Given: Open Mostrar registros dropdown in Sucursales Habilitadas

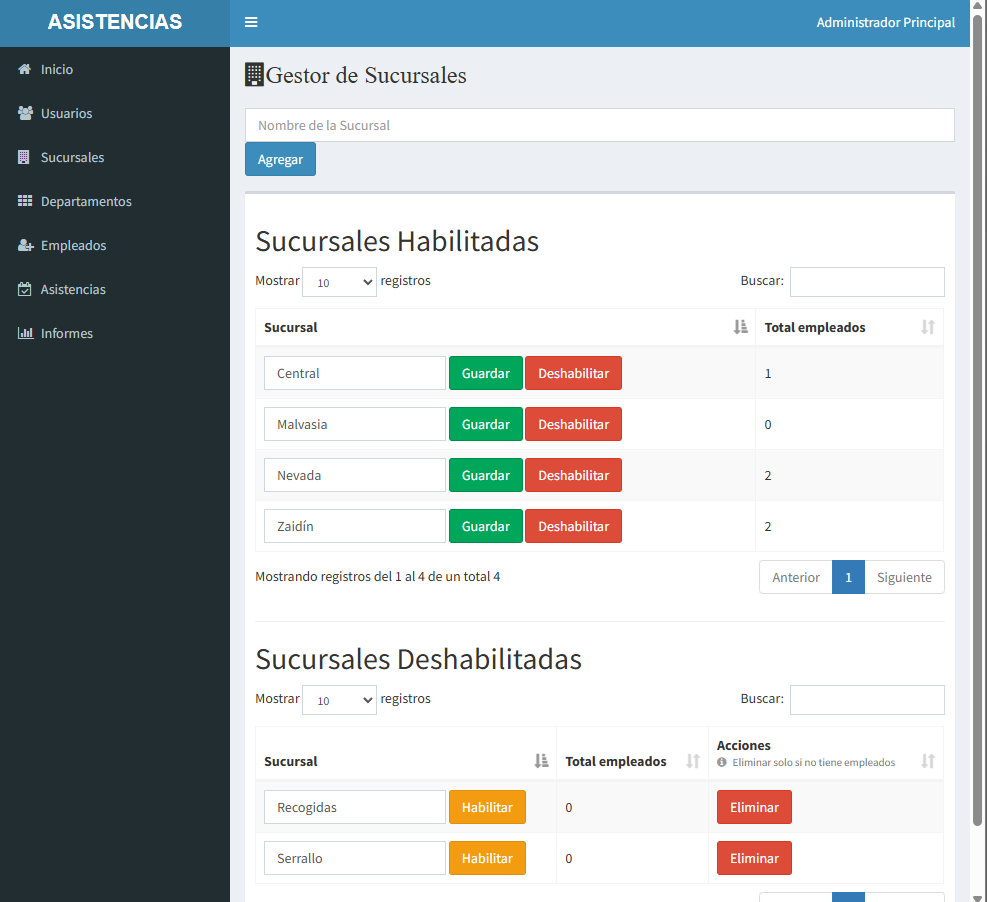Looking at the screenshot, I should click(x=339, y=282).
